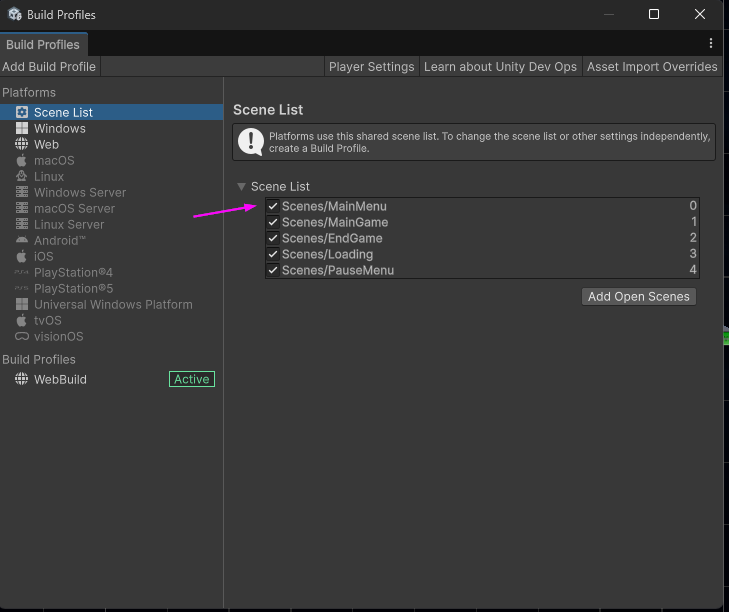Open the three-dot window options menu
The width and height of the screenshot is (729, 612).
[x=711, y=43]
